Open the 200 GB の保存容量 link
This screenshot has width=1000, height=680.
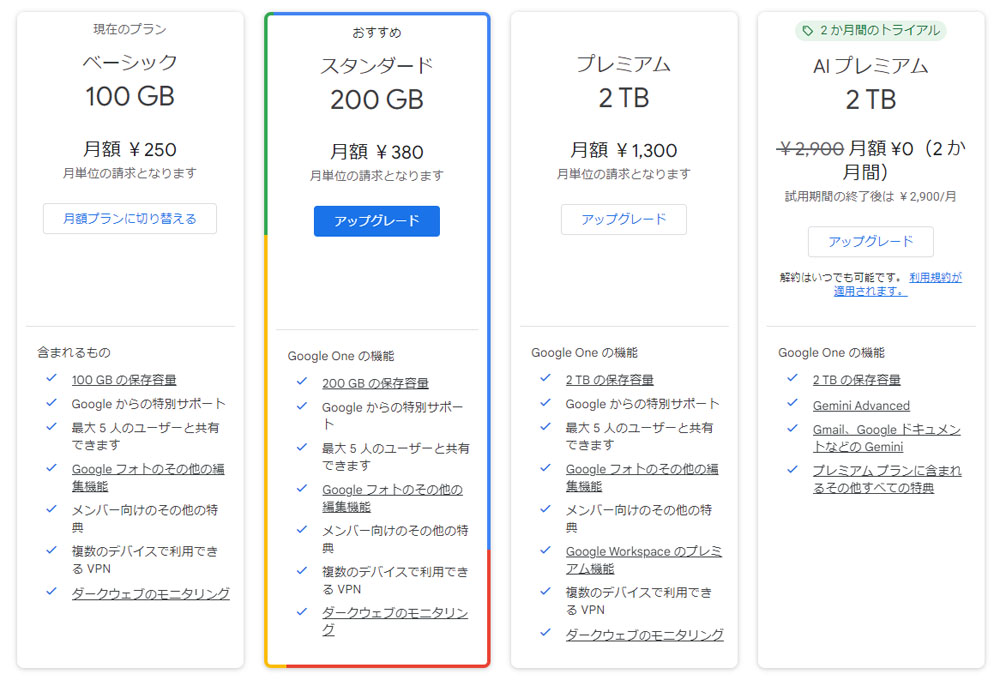[x=375, y=383]
